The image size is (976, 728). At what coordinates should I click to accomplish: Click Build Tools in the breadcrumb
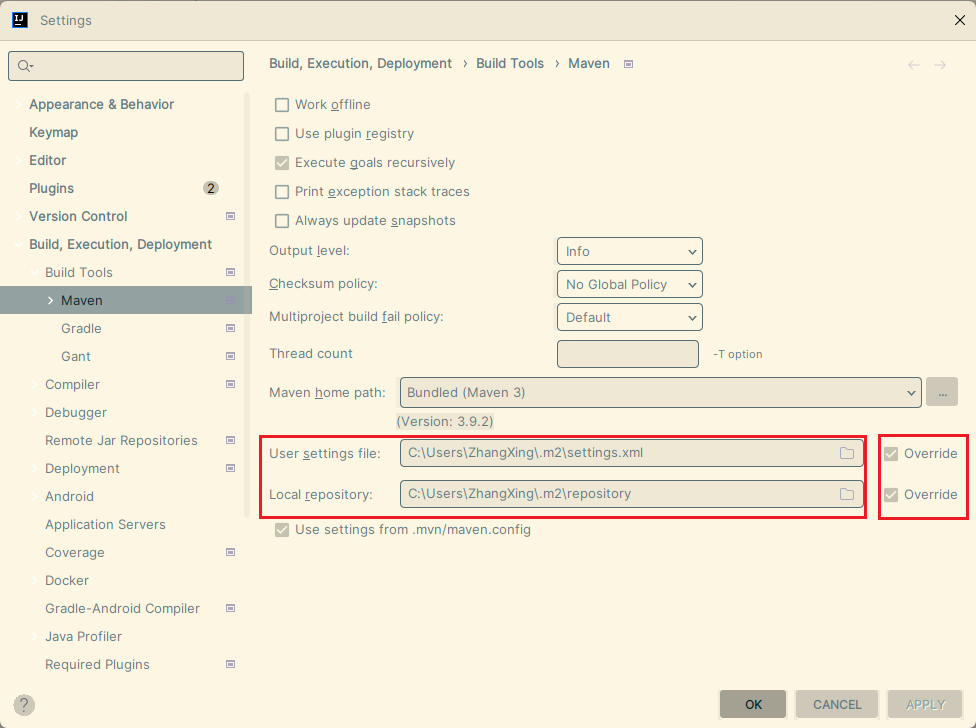(x=510, y=63)
